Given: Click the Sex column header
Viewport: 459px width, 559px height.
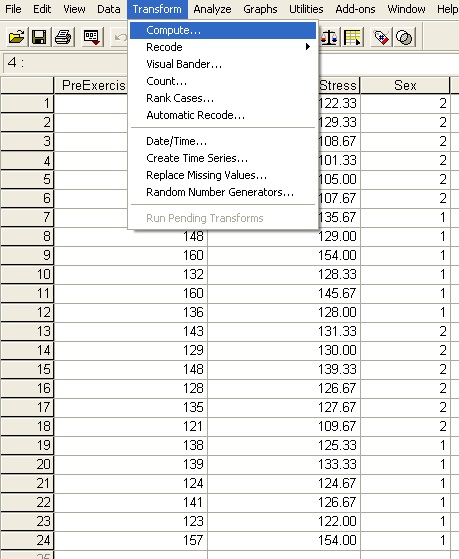Looking at the screenshot, I should [405, 85].
